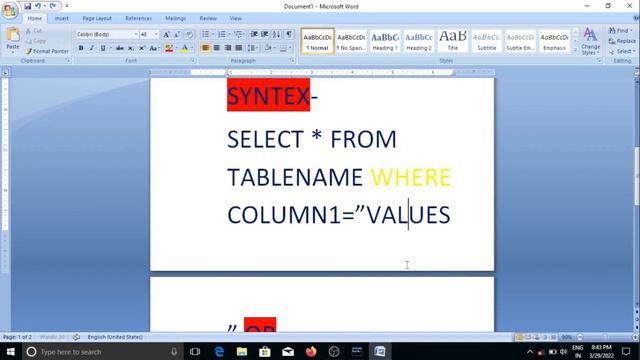
Task: Open Change Case dropdown
Action: coord(154,48)
